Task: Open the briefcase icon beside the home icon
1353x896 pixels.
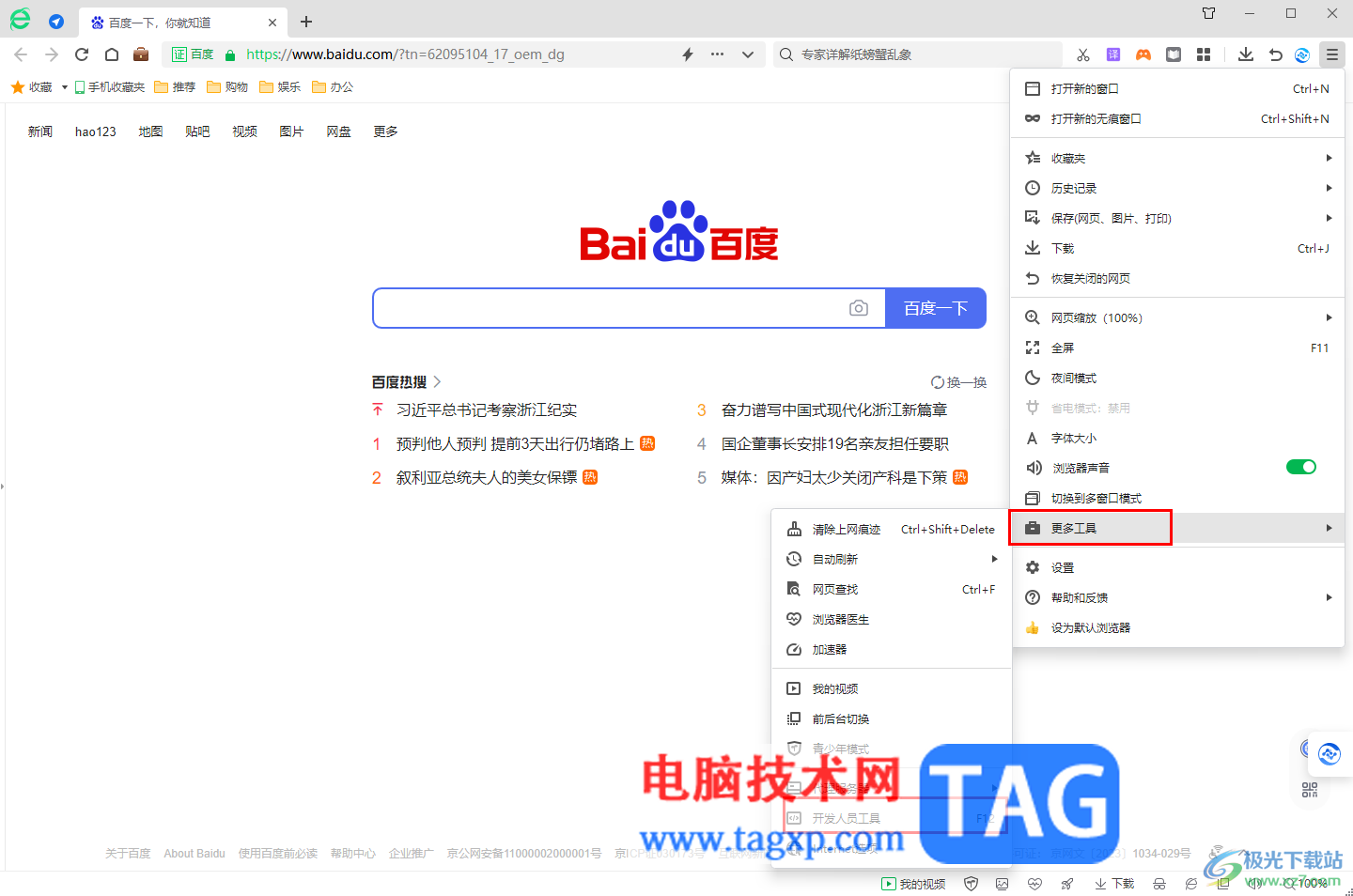Action: [141, 54]
